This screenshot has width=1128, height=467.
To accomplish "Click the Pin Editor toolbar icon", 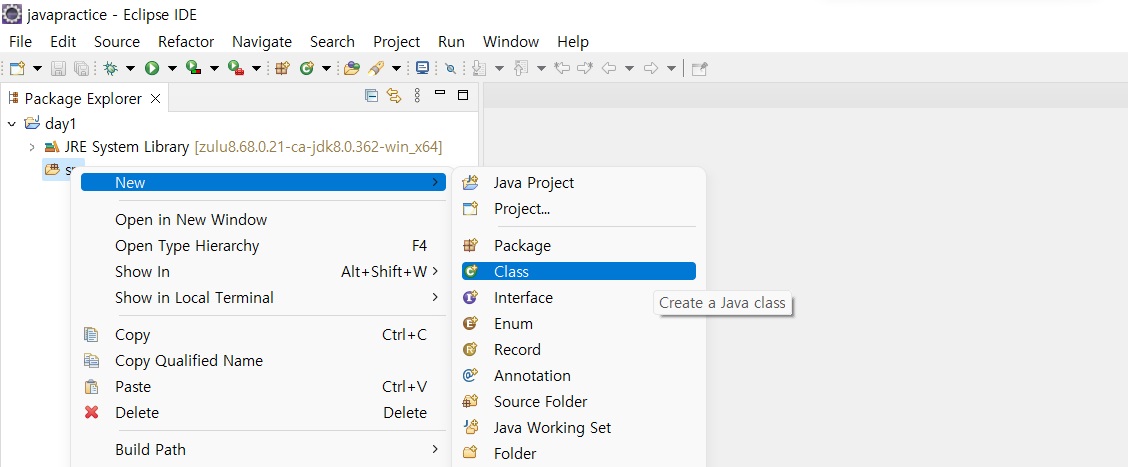I will [x=699, y=68].
